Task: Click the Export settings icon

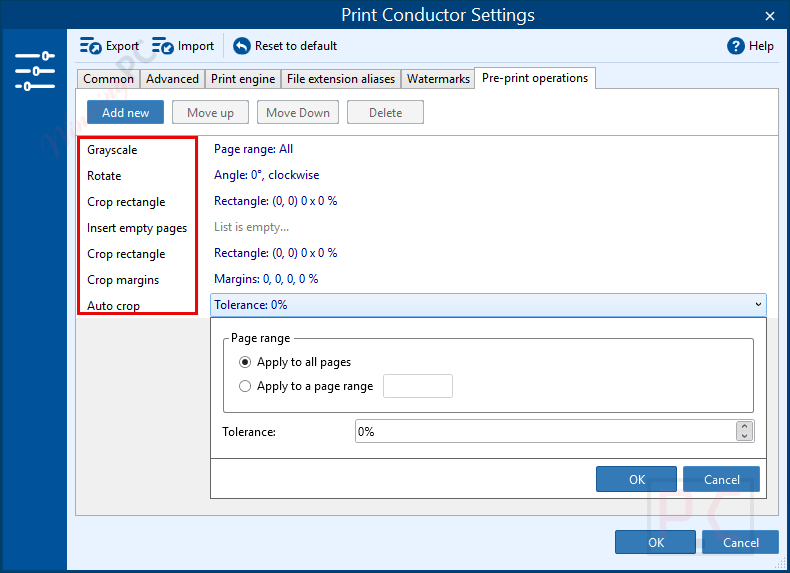Action: point(91,46)
